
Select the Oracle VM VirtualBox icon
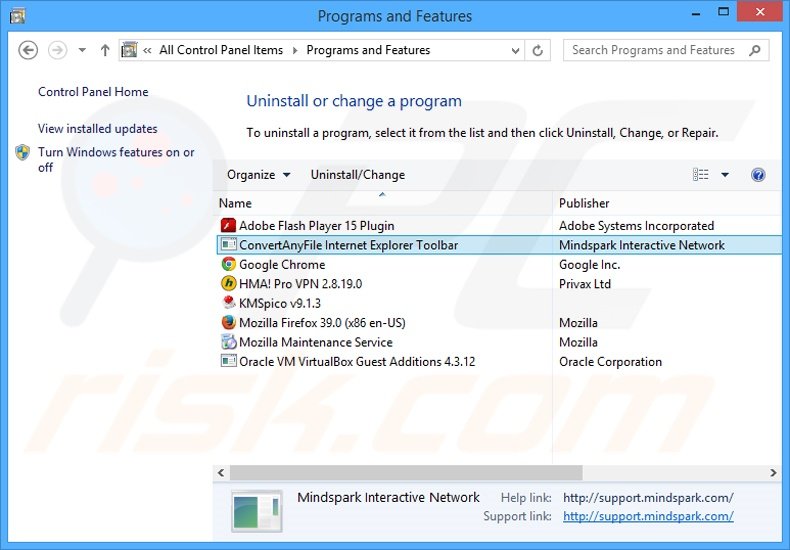228,361
